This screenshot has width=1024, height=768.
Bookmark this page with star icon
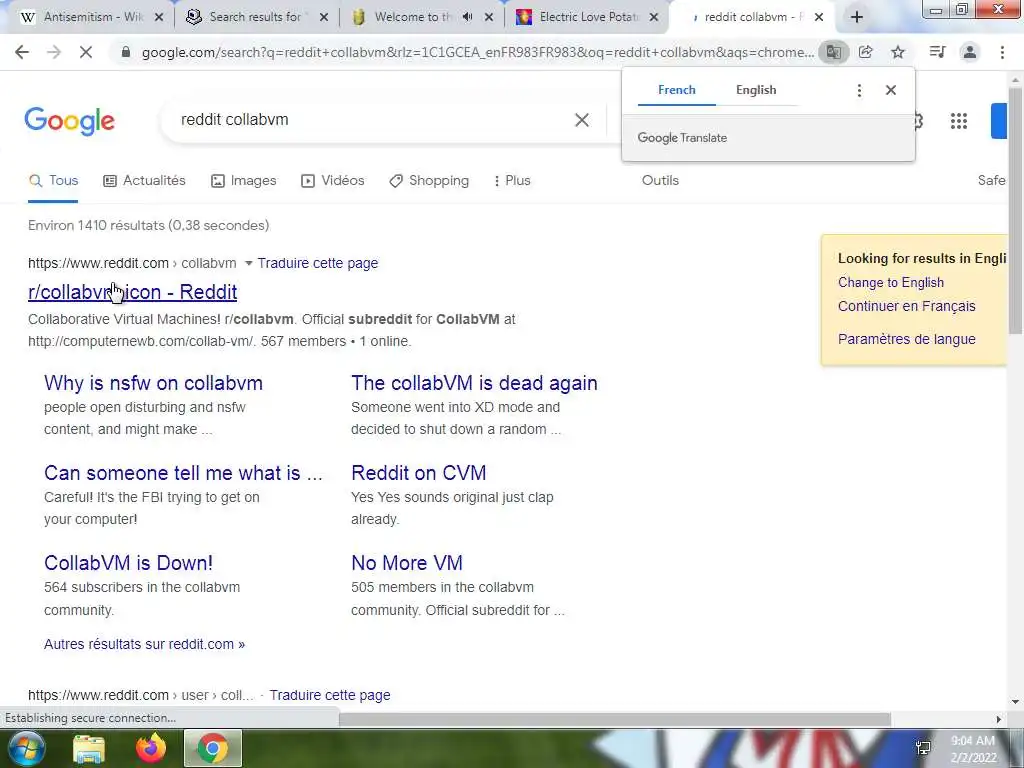click(x=898, y=52)
